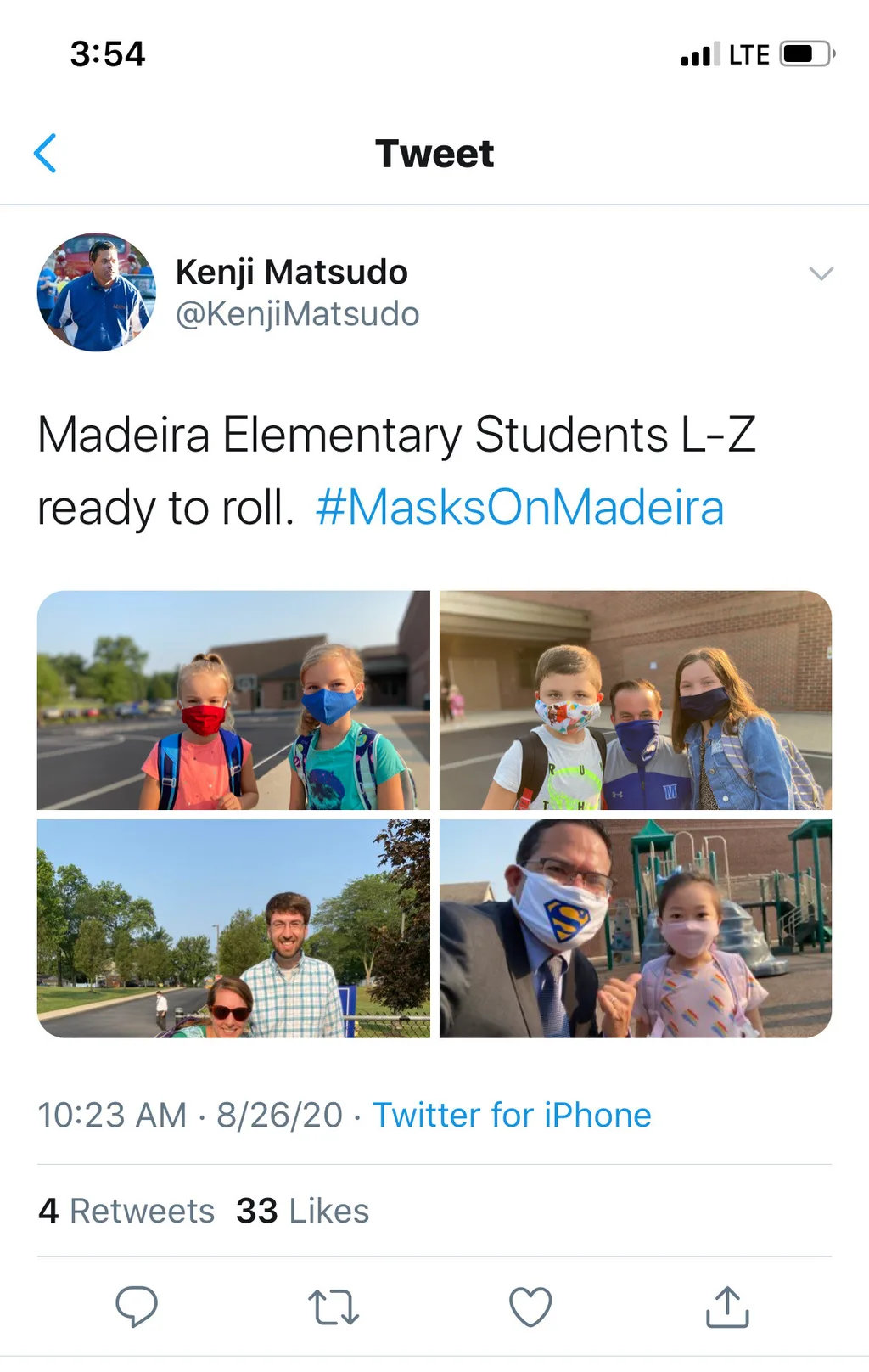Open tweet options chevron dropdown
Screen dimensions: 869x1372
tap(821, 273)
